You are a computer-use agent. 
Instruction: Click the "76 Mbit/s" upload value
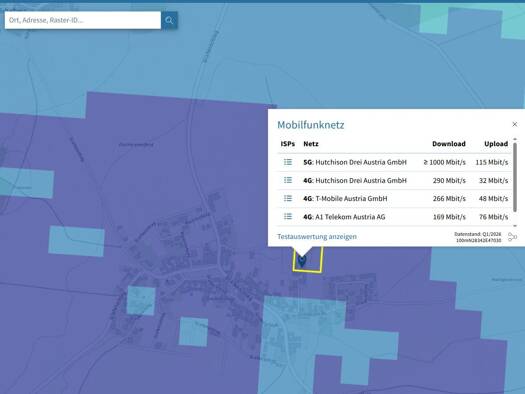click(494, 217)
